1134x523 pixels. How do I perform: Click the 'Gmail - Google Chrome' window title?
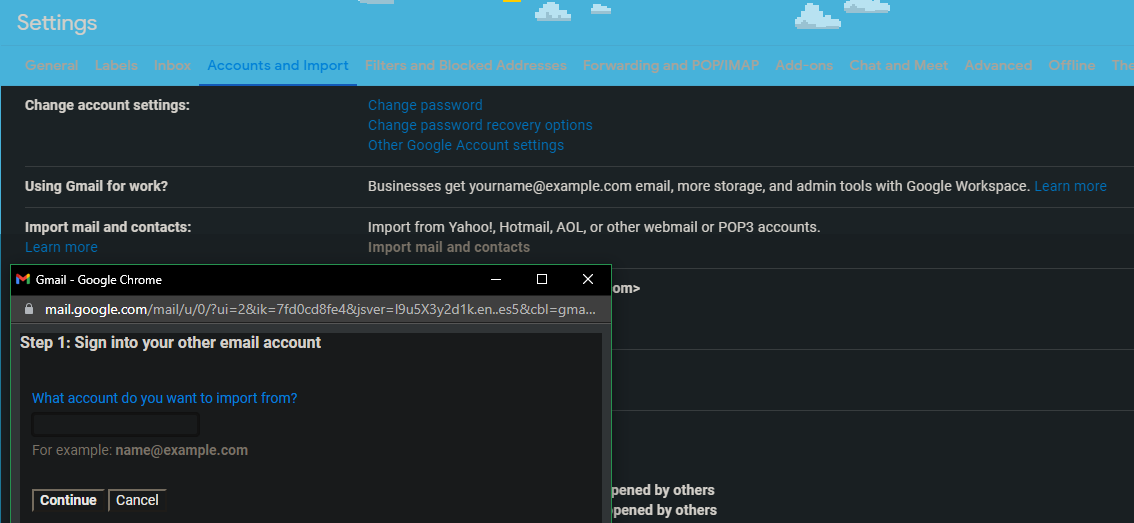(98, 280)
